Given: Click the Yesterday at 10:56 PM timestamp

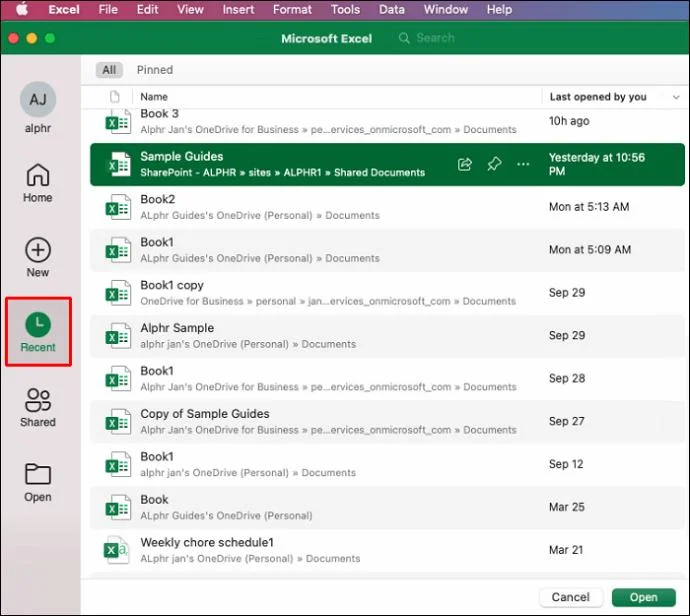Looking at the screenshot, I should pyautogui.click(x=597, y=164).
